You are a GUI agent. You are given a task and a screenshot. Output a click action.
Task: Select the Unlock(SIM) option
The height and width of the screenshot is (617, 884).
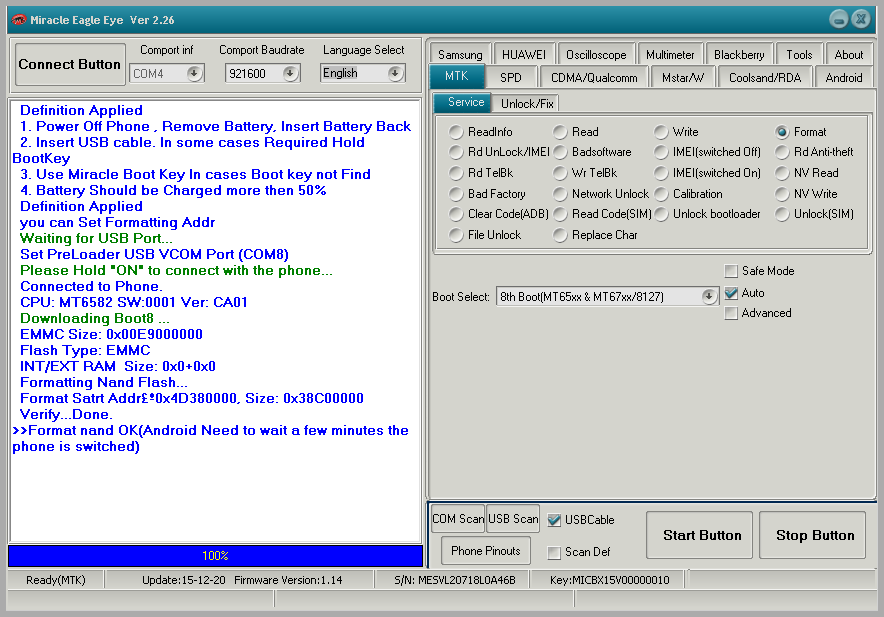coord(782,214)
